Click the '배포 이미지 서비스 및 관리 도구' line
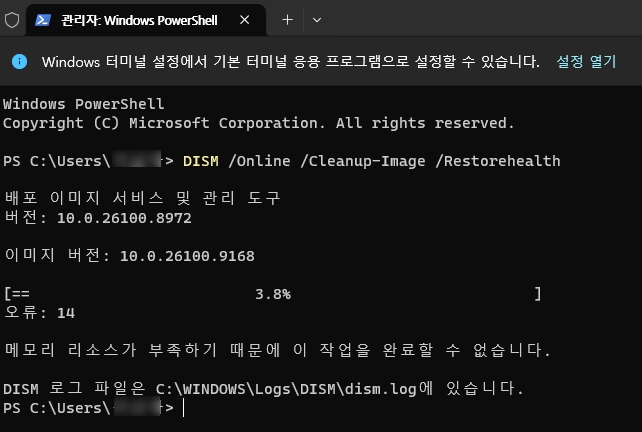 point(142,198)
